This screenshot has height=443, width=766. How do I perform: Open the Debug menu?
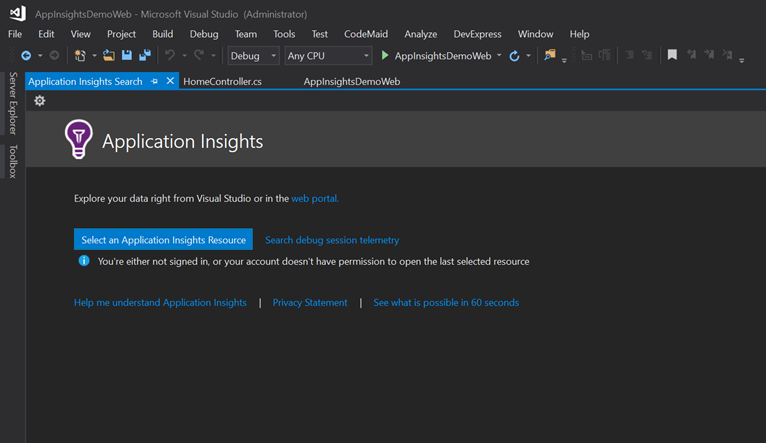[x=204, y=34]
